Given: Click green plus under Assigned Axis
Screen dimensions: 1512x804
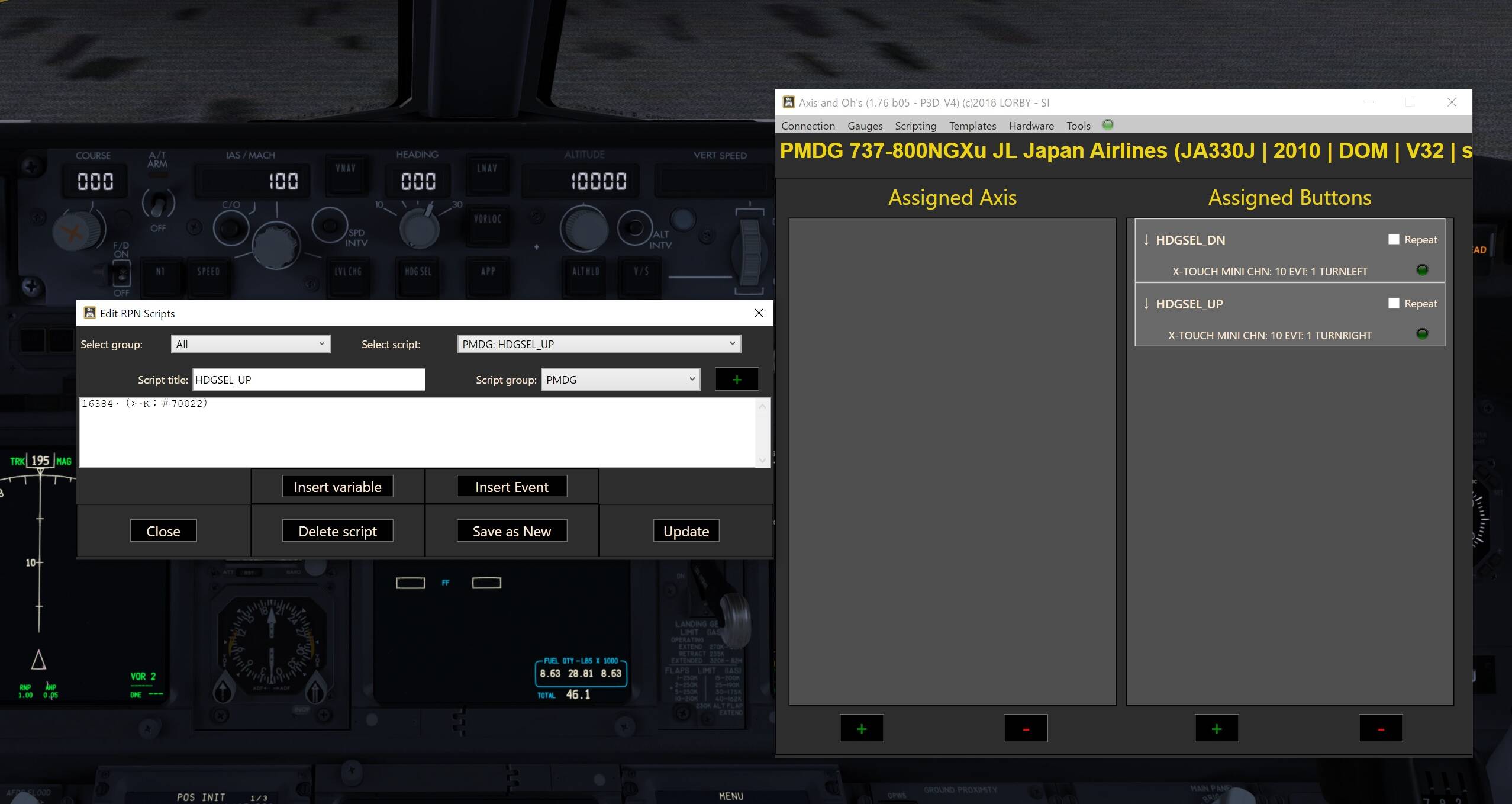Looking at the screenshot, I should click(861, 728).
